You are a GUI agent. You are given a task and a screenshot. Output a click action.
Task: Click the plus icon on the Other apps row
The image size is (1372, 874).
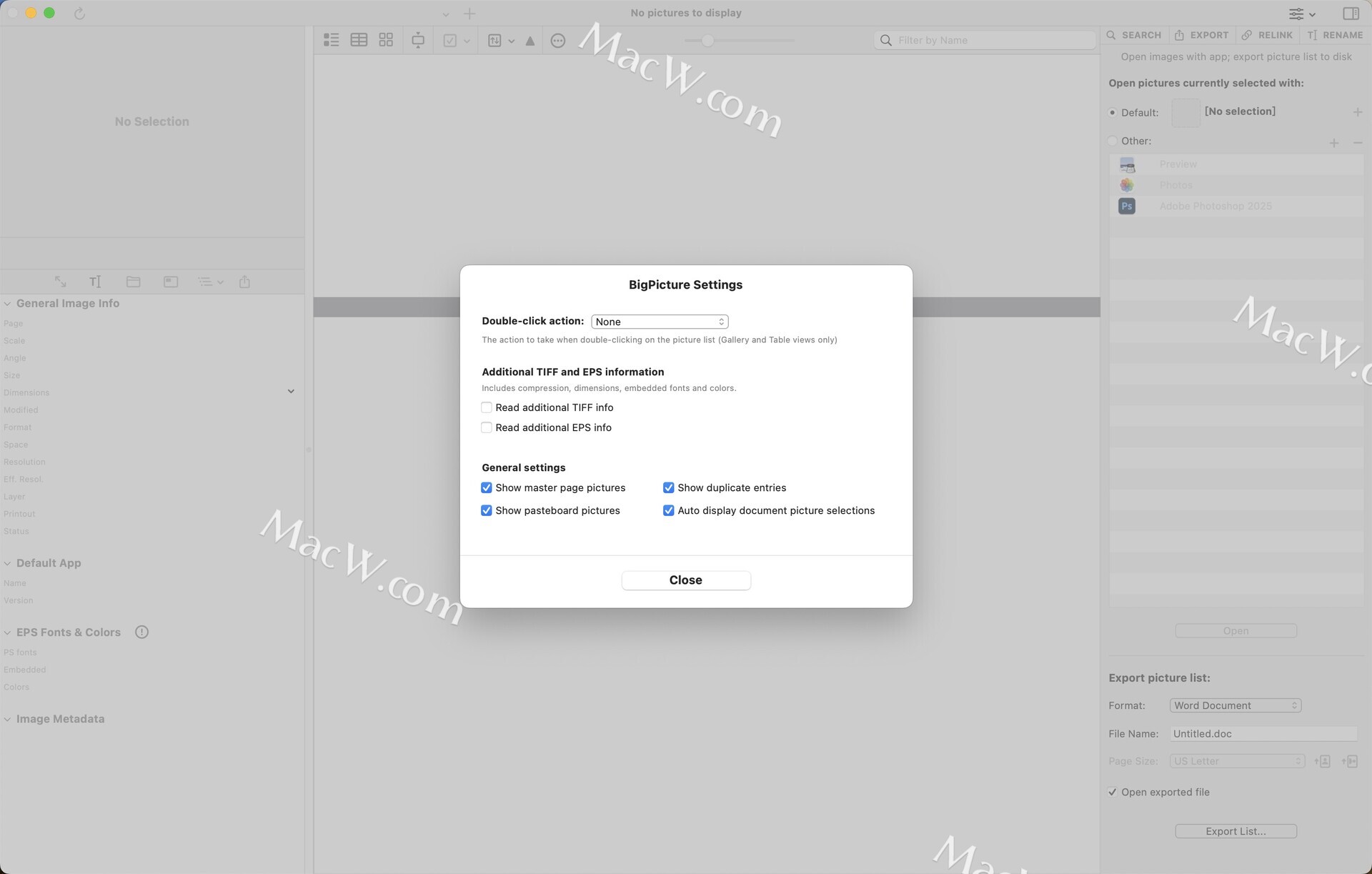tap(1334, 143)
